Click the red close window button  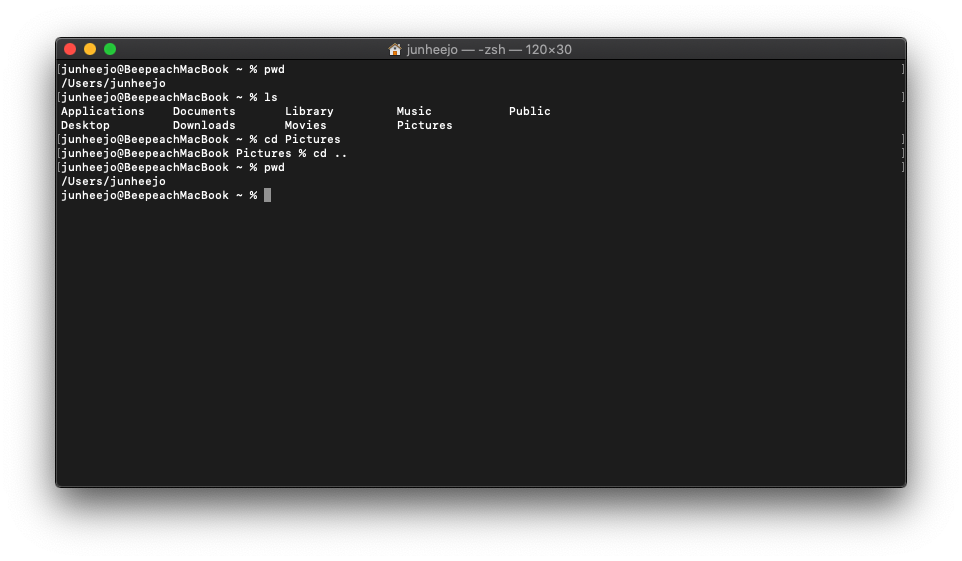[70, 49]
